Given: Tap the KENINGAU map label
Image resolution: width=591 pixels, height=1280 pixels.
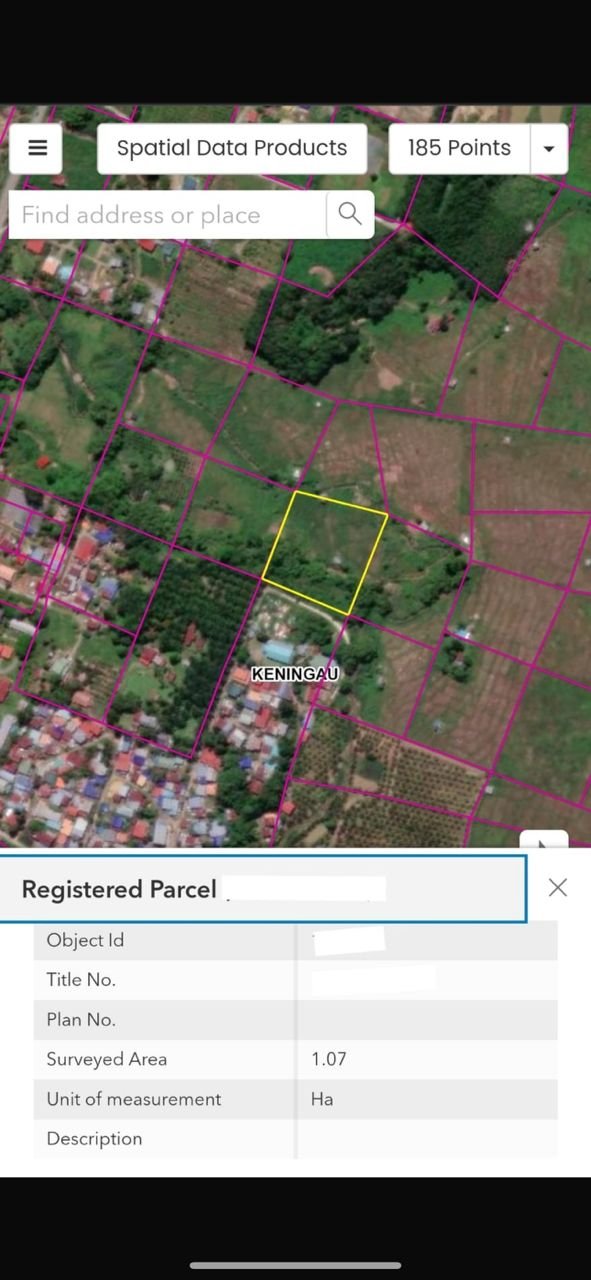Looking at the screenshot, I should [295, 674].
